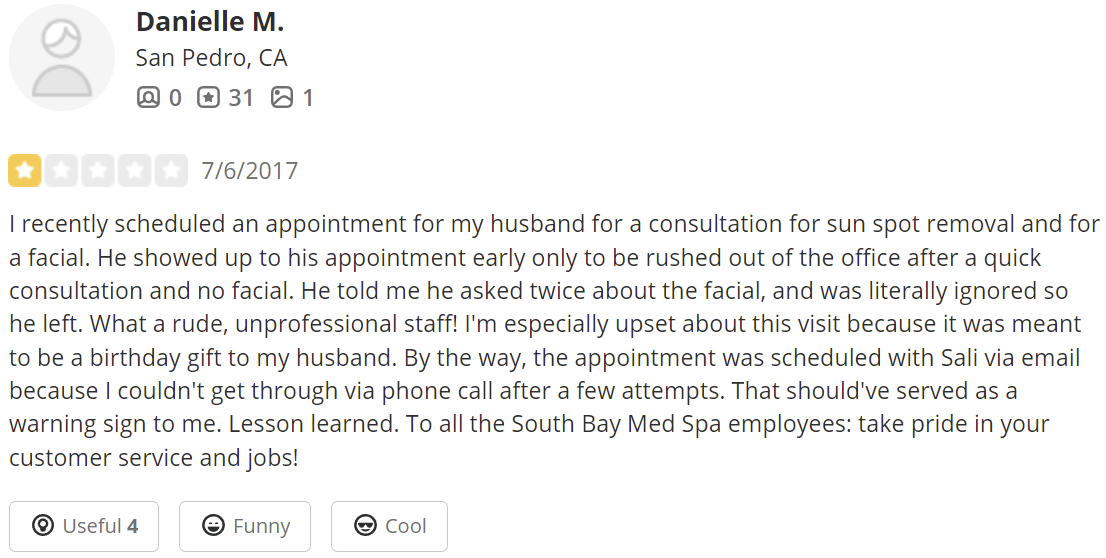The image size is (1106, 558).
Task: Click the fifth empty rating star
Action: 172,171
